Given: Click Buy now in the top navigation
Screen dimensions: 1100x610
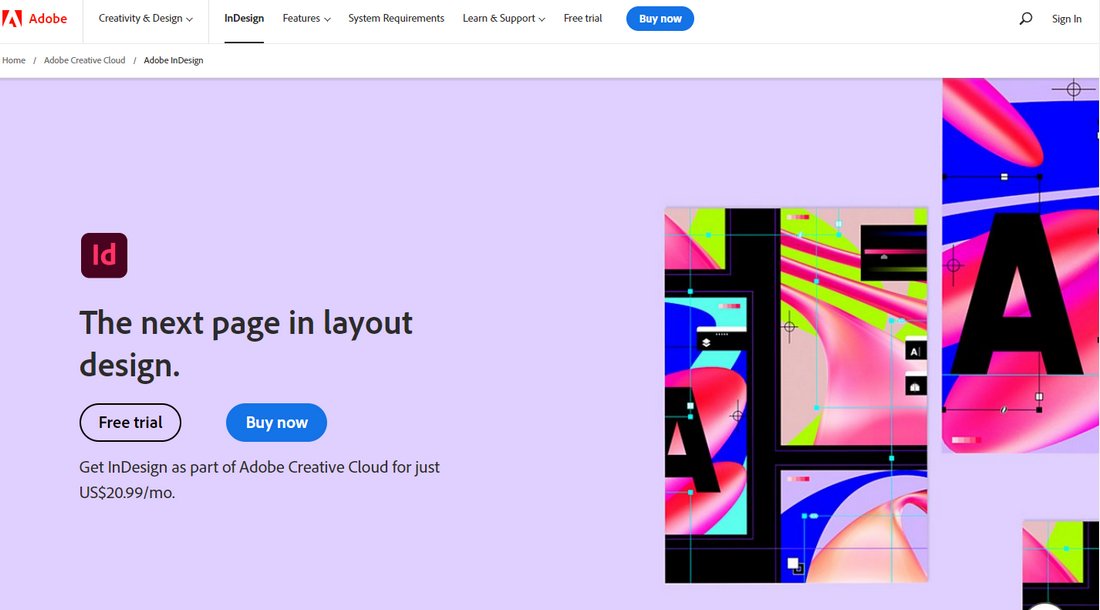Looking at the screenshot, I should [660, 18].
